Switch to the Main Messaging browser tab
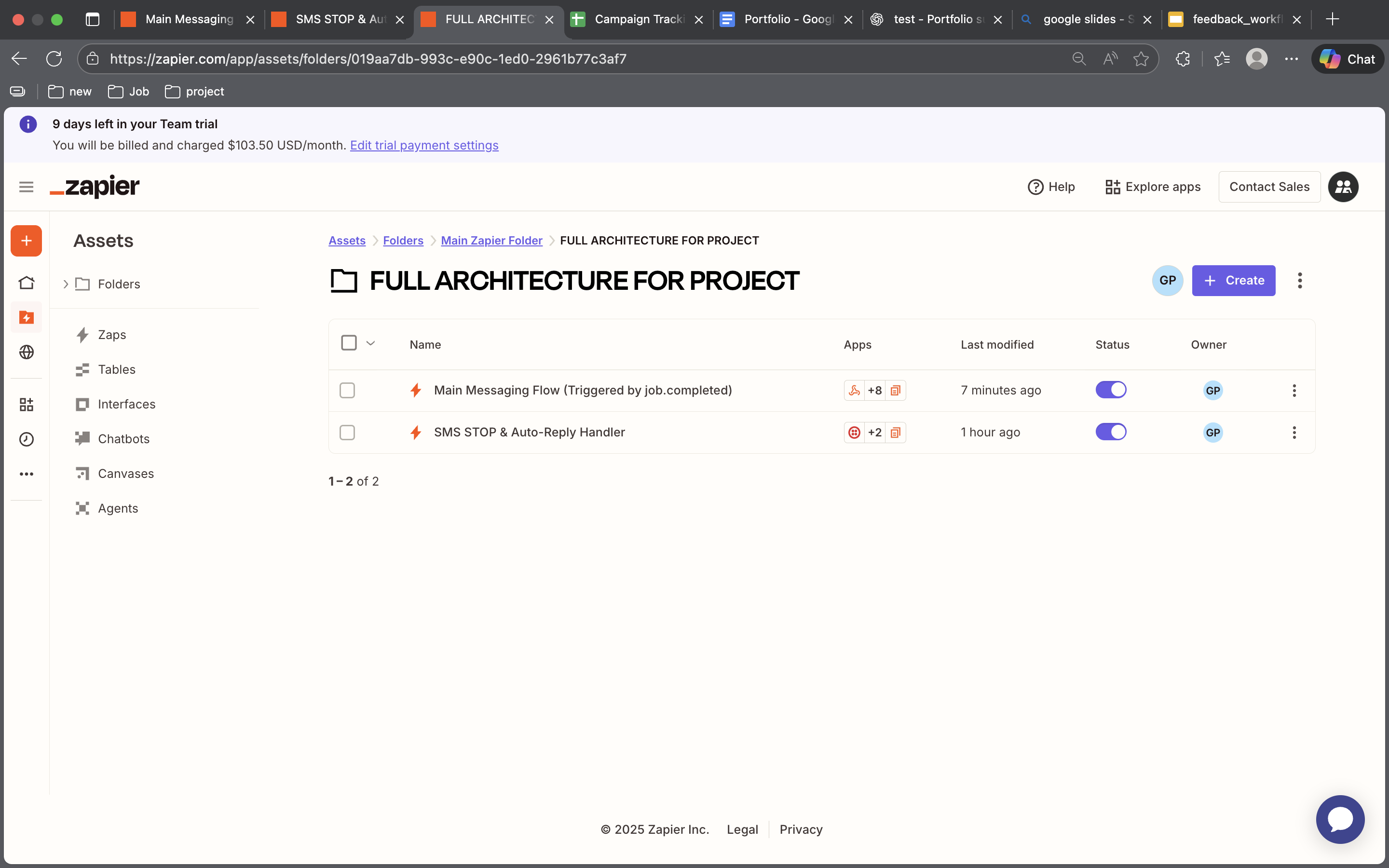1389x868 pixels. [x=188, y=19]
